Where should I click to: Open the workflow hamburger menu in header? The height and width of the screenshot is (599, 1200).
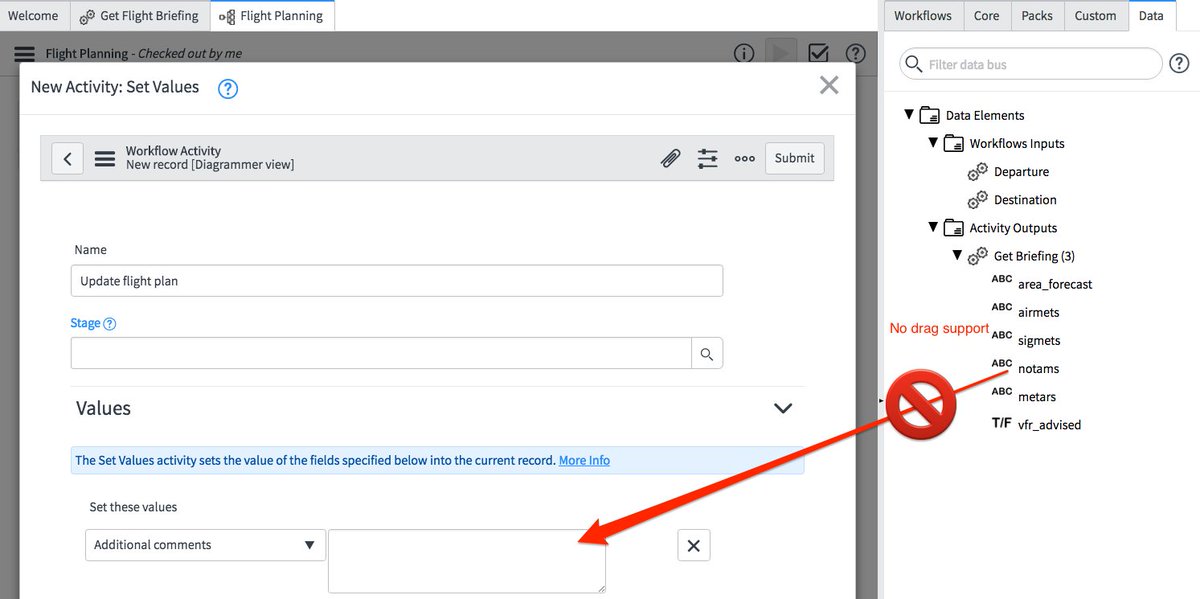[25, 54]
